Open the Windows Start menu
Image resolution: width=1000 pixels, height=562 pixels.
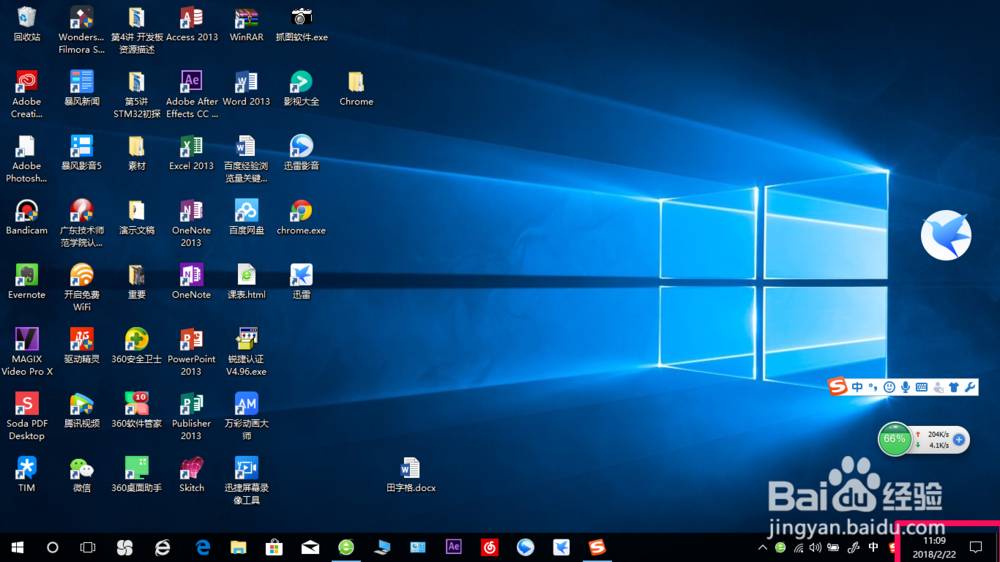click(x=17, y=547)
